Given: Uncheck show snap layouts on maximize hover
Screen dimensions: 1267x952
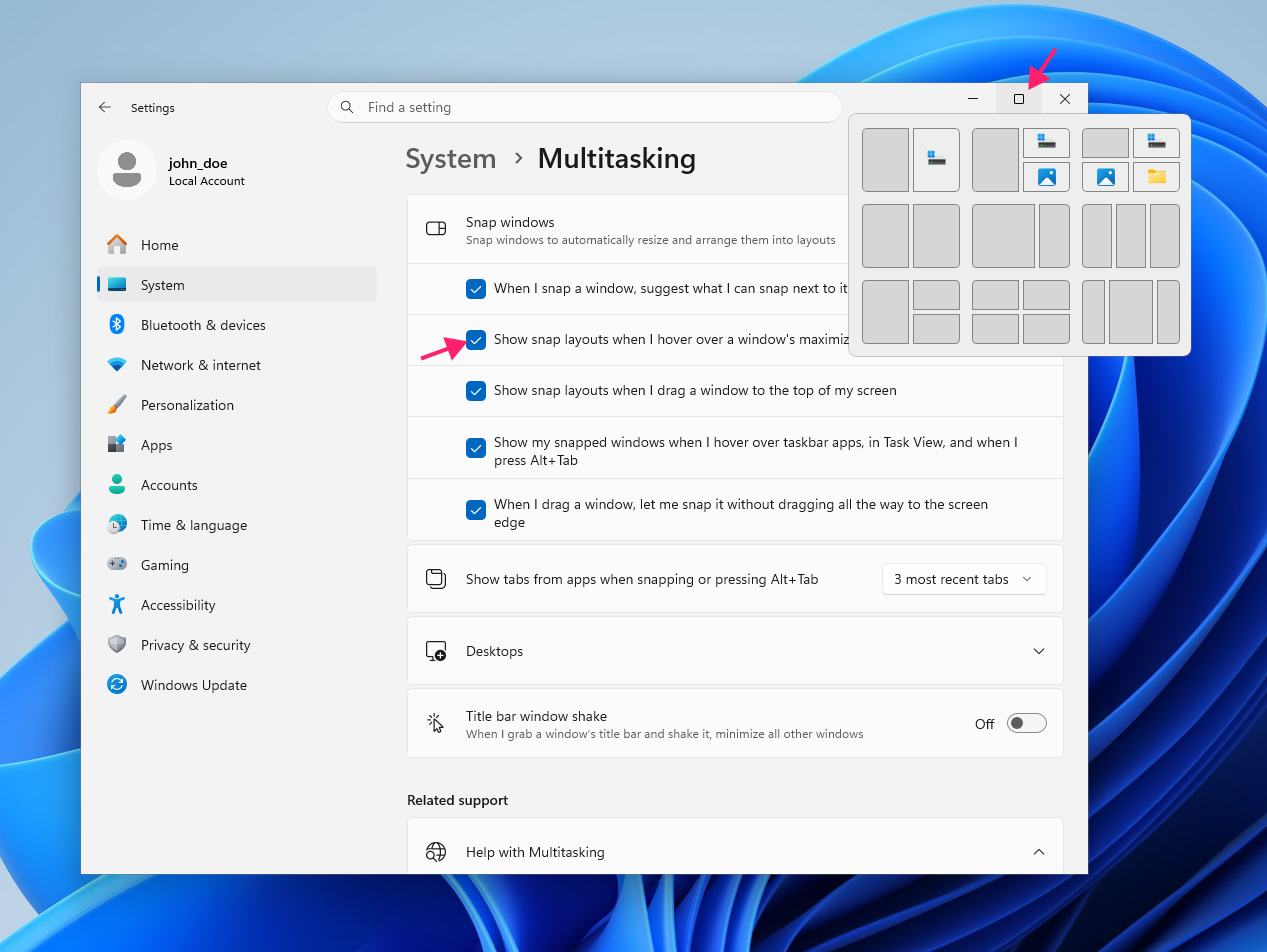Looking at the screenshot, I should click(x=476, y=340).
